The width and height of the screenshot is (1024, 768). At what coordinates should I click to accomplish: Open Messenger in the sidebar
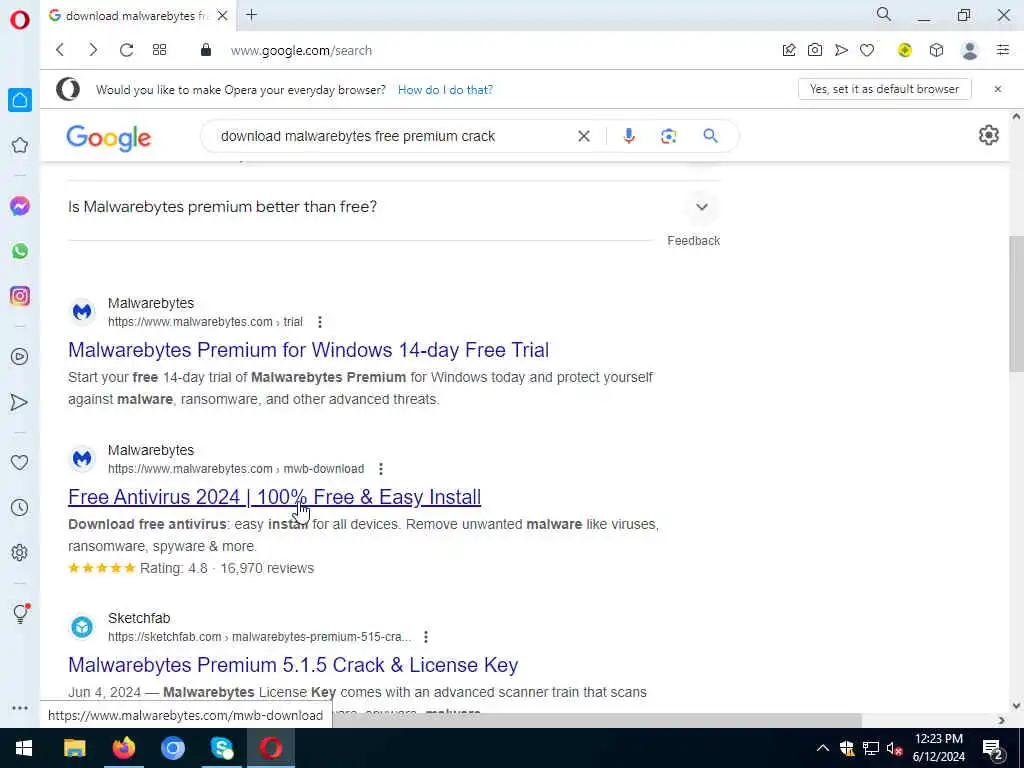[20, 206]
